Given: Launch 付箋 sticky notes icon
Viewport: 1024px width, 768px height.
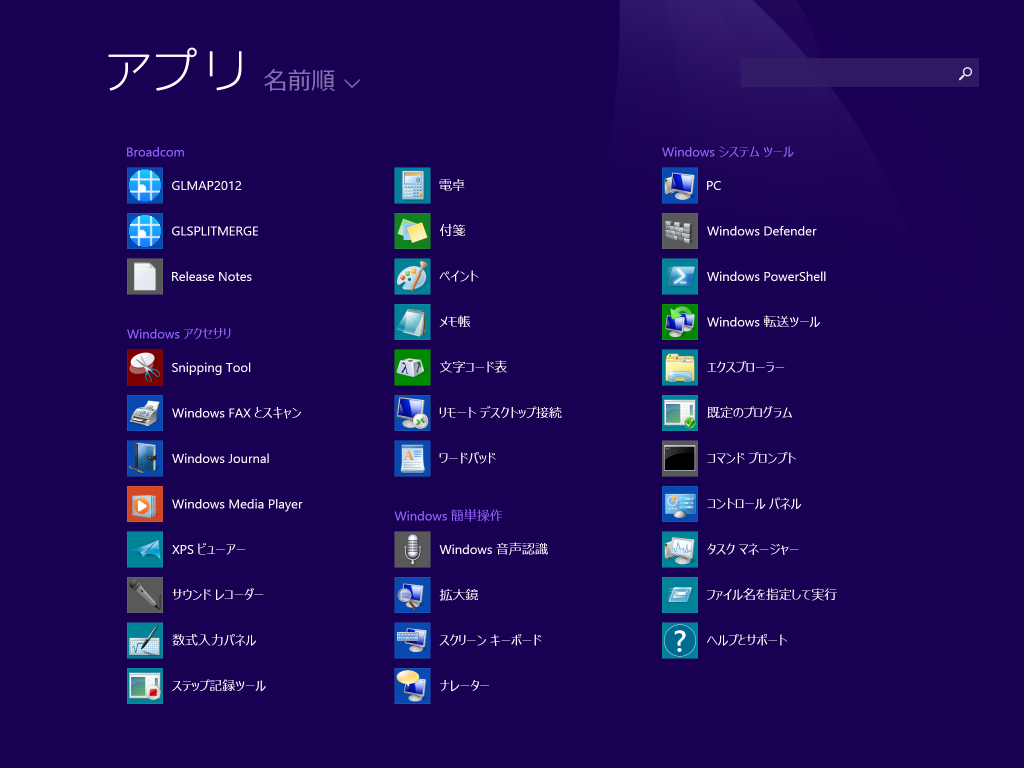Looking at the screenshot, I should (412, 231).
